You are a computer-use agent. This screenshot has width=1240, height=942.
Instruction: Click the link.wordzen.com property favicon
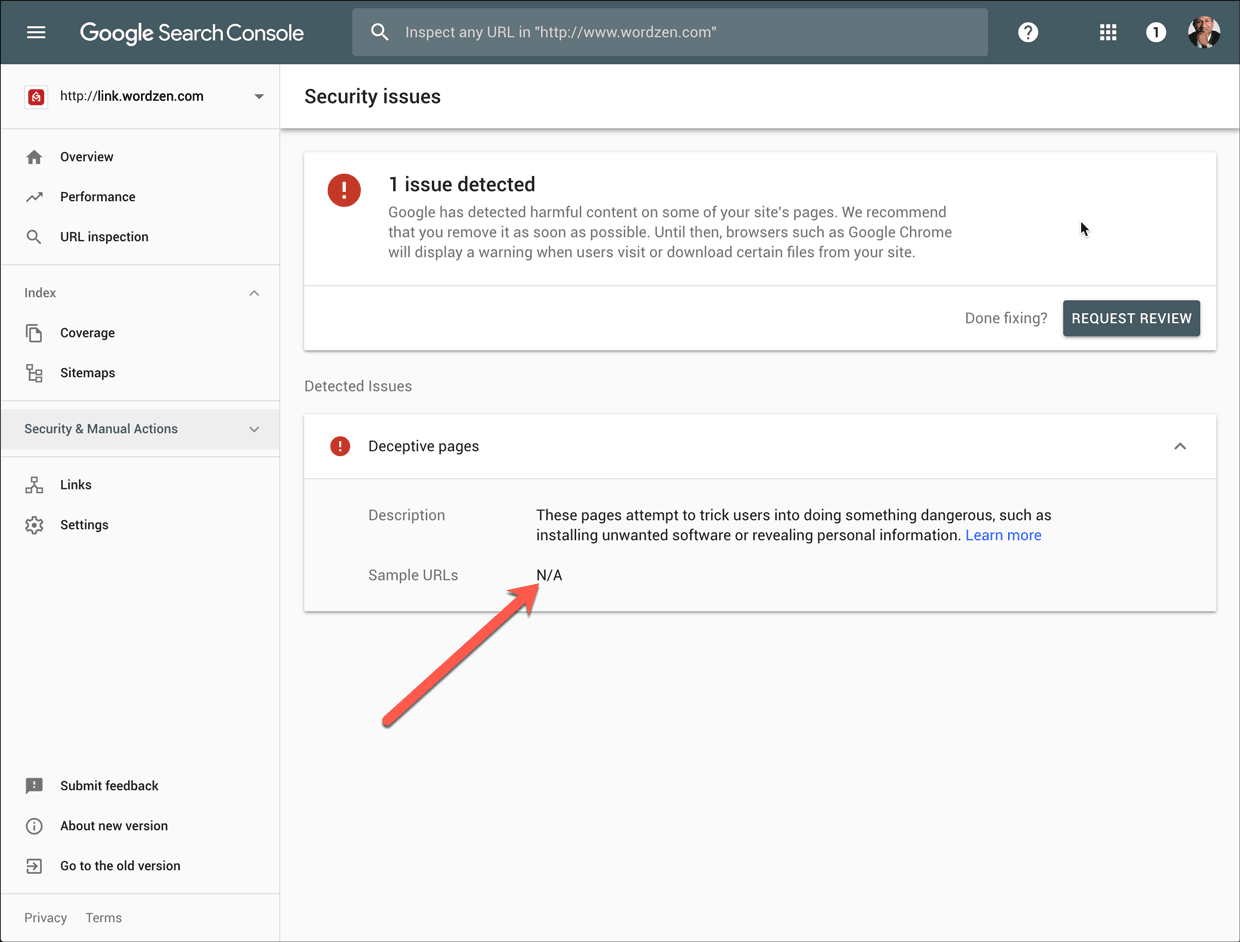click(x=36, y=97)
